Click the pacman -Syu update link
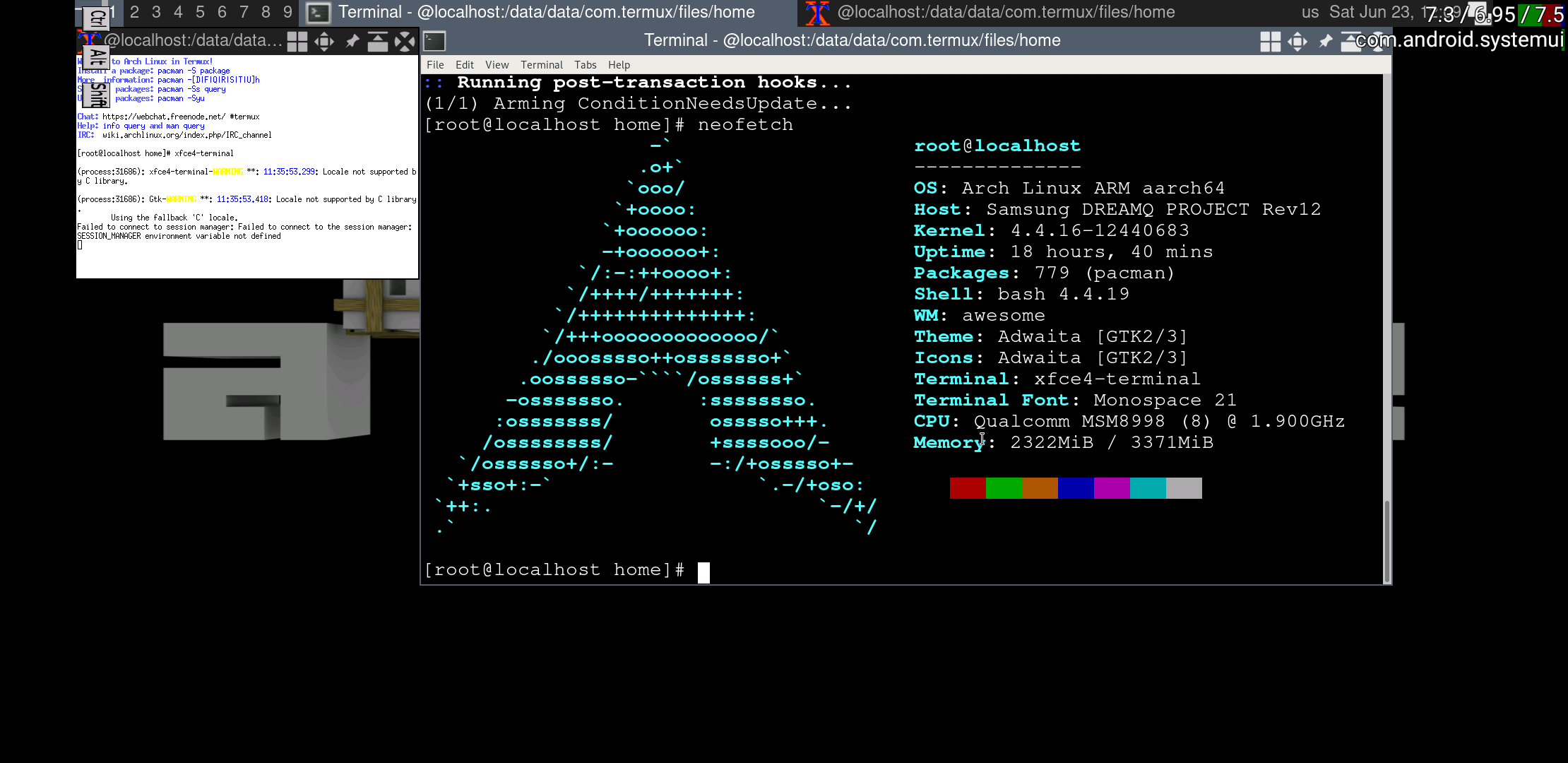Screen dimensions: 1568x763 [x=181, y=98]
